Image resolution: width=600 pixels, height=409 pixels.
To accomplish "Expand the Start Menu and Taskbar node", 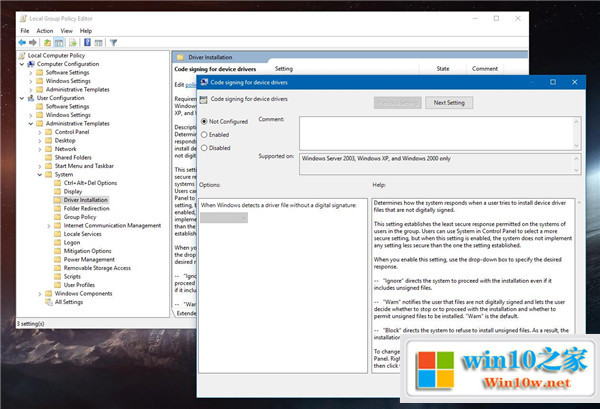I will (x=40, y=166).
